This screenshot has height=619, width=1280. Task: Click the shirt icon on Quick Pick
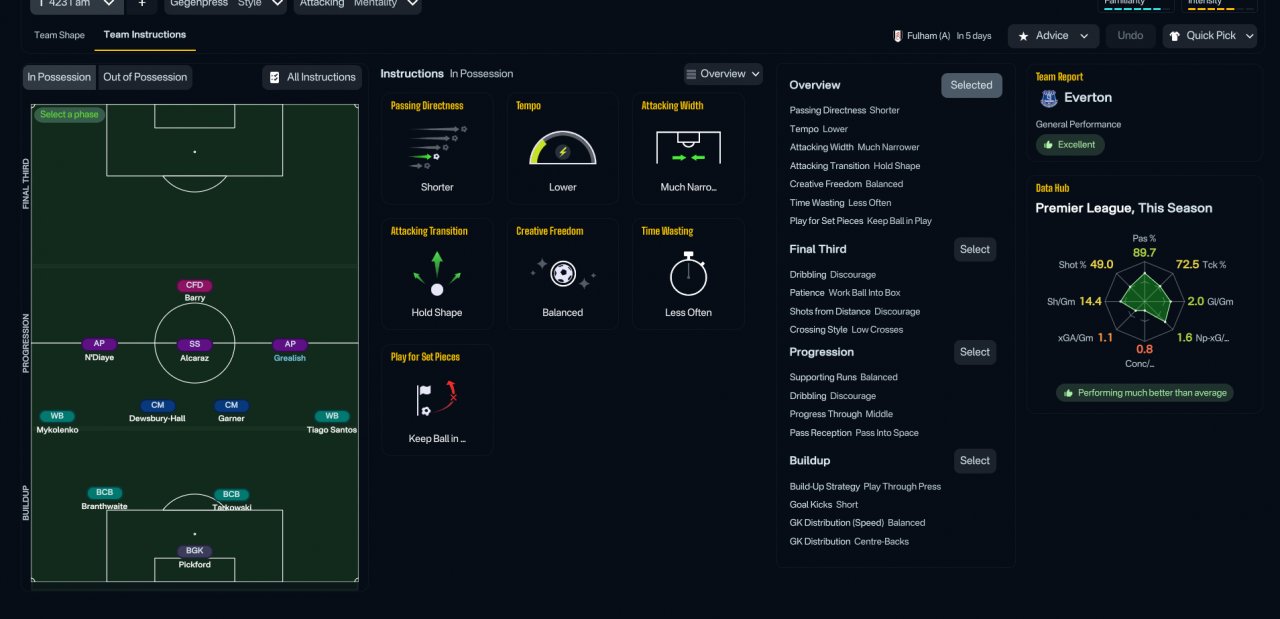pyautogui.click(x=1175, y=36)
